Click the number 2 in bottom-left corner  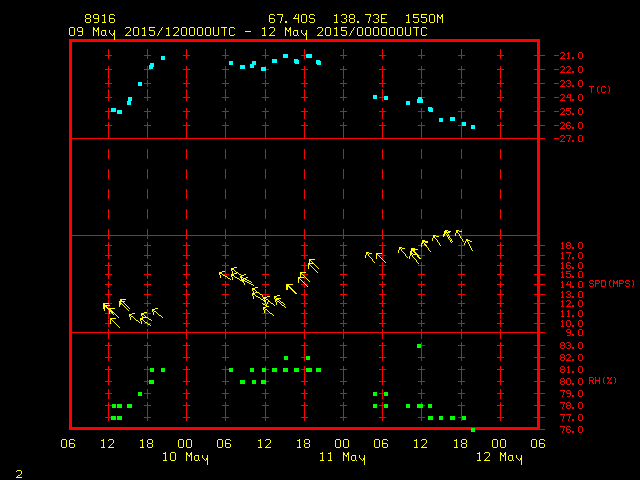click(18, 471)
